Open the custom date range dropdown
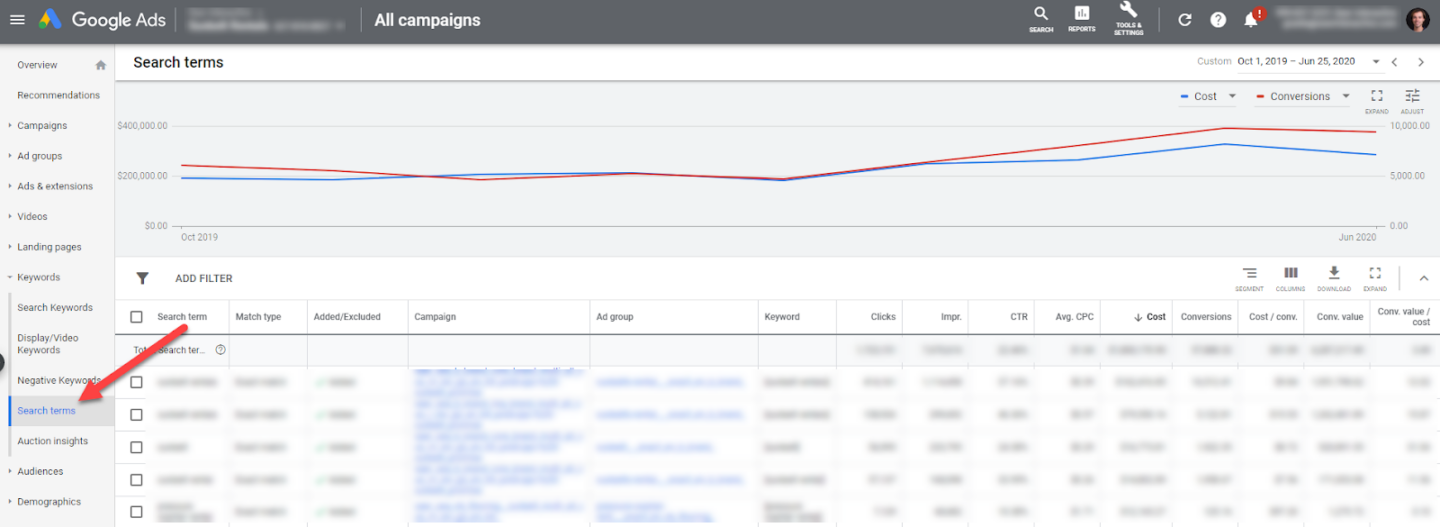Image resolution: width=1440 pixels, height=527 pixels. (1376, 62)
